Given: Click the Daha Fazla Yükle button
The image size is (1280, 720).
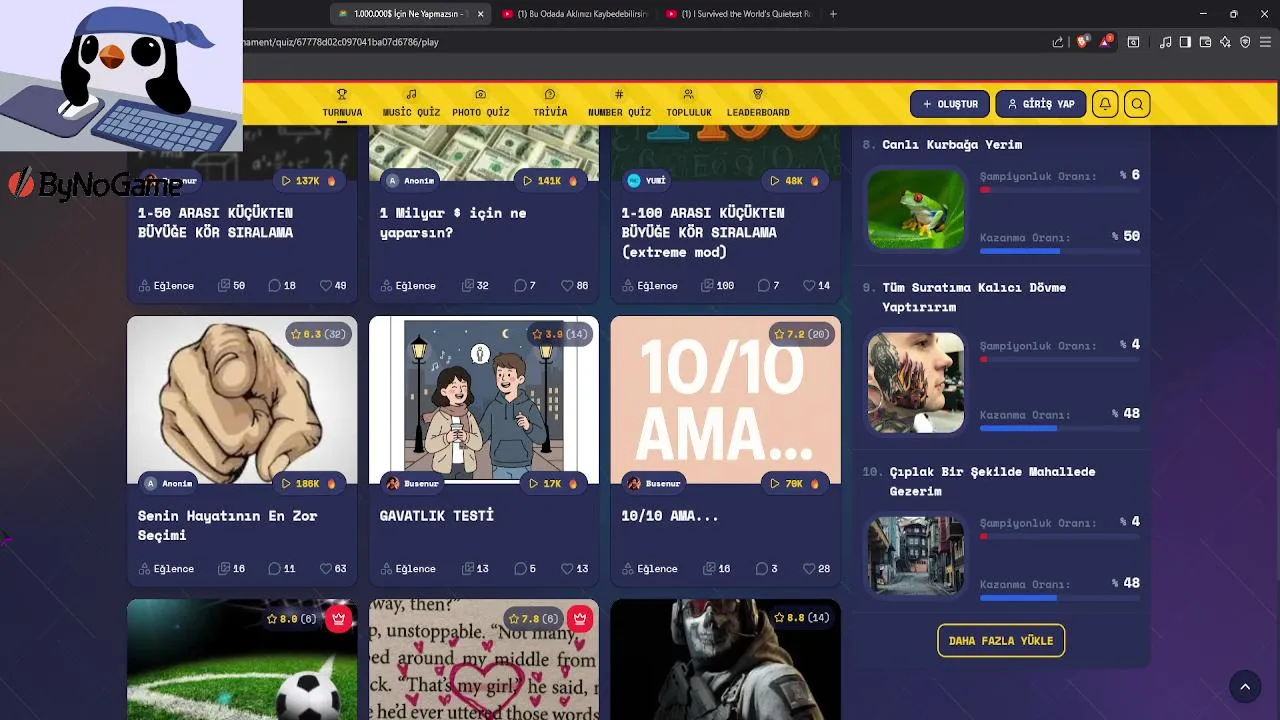Looking at the screenshot, I should 1001,640.
